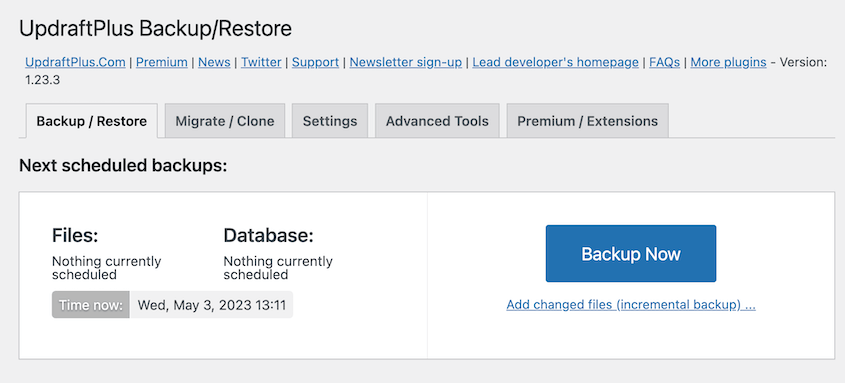Click the Time now label badge

pos(91,305)
